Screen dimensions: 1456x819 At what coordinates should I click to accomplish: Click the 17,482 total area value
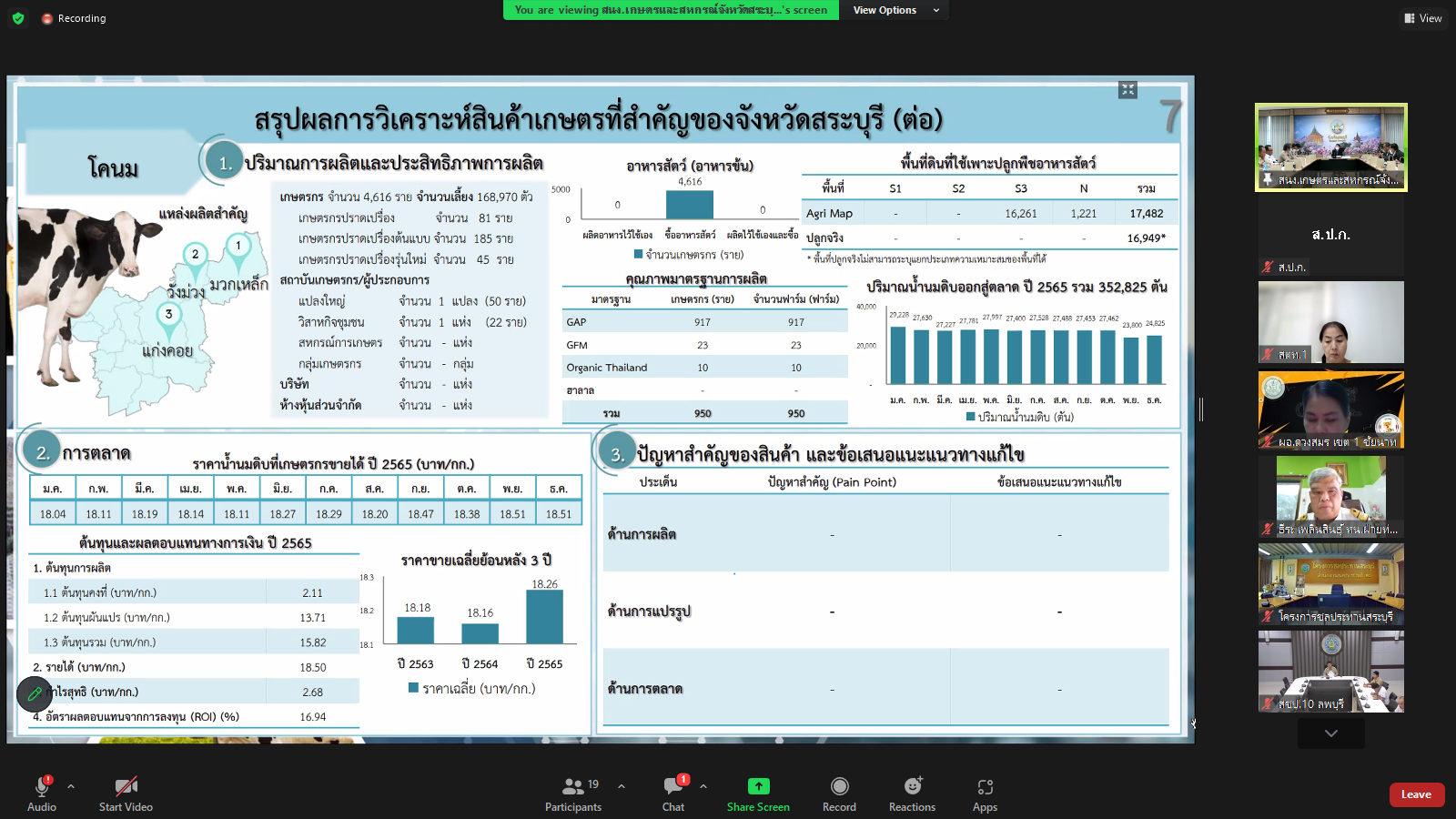[1146, 214]
